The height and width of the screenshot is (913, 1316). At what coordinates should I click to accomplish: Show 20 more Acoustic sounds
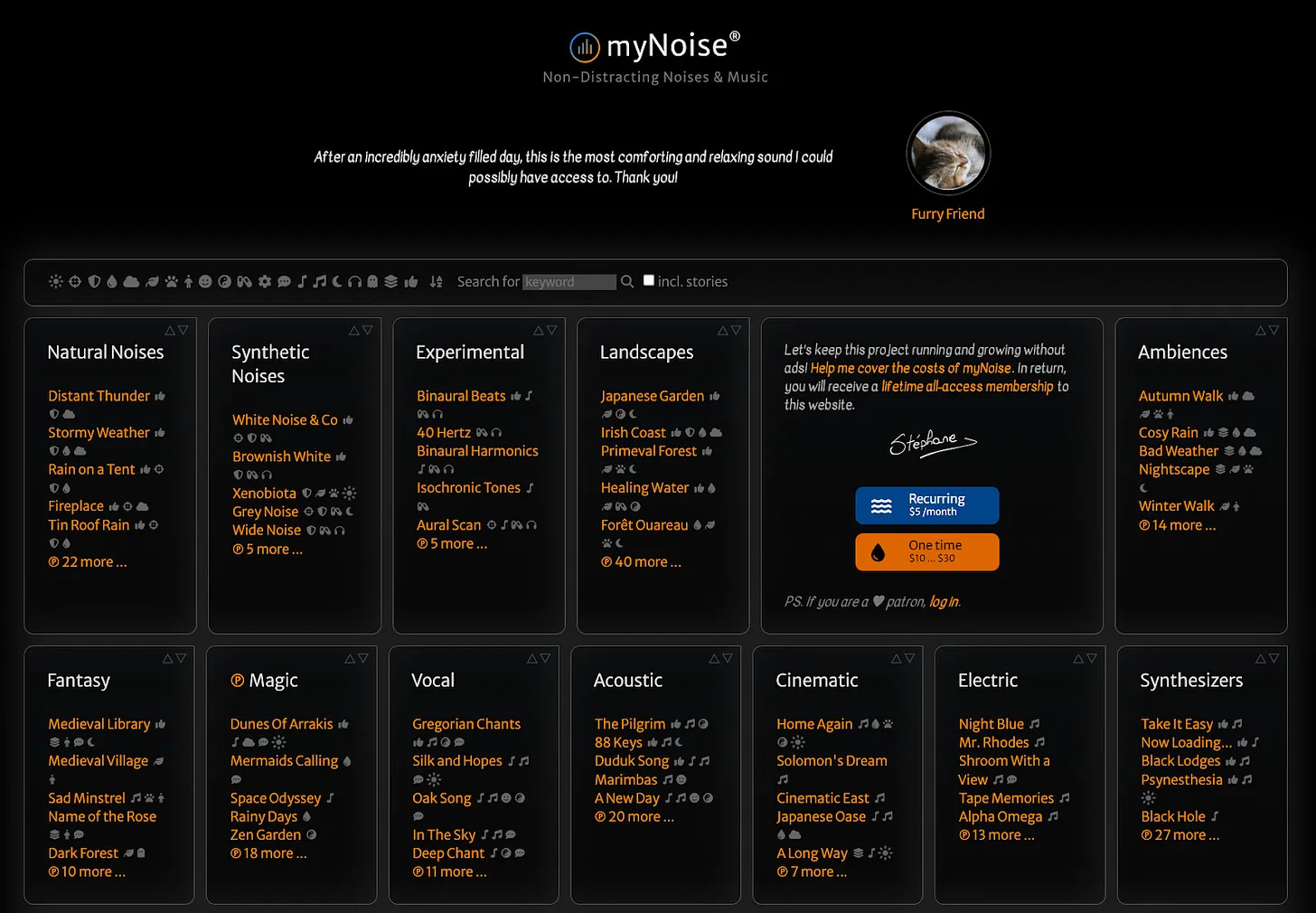click(634, 817)
